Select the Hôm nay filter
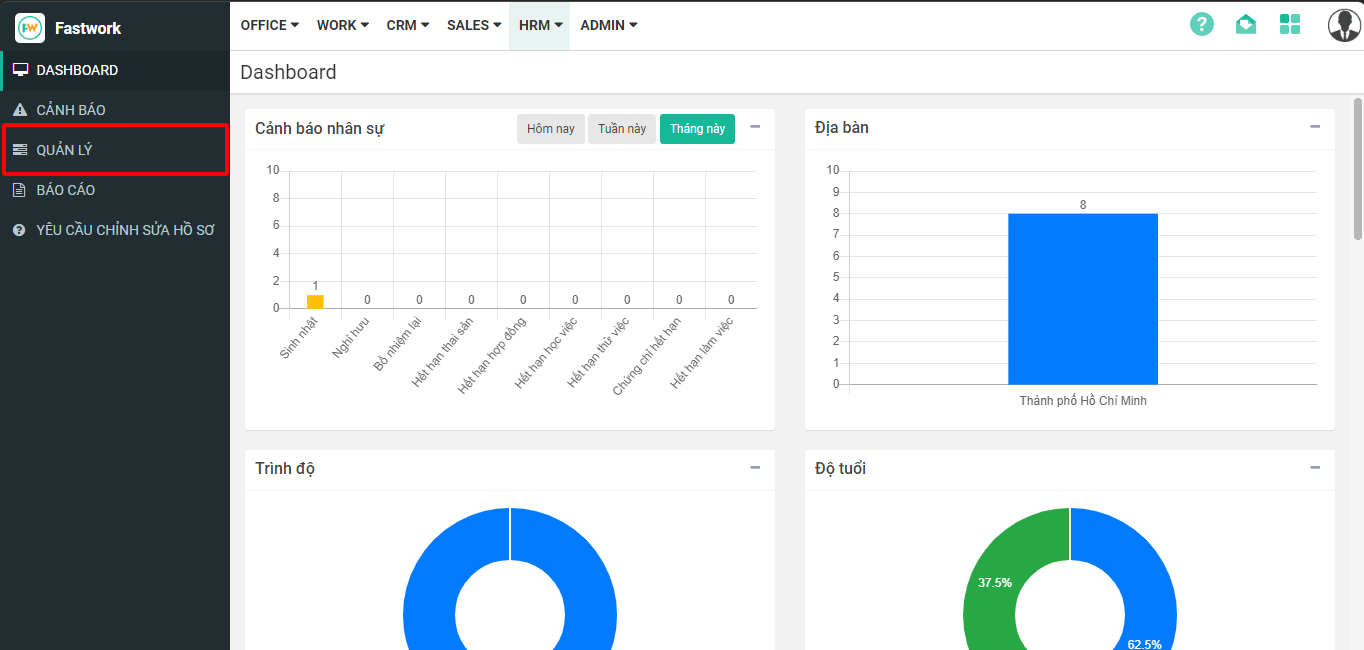 tap(551, 129)
